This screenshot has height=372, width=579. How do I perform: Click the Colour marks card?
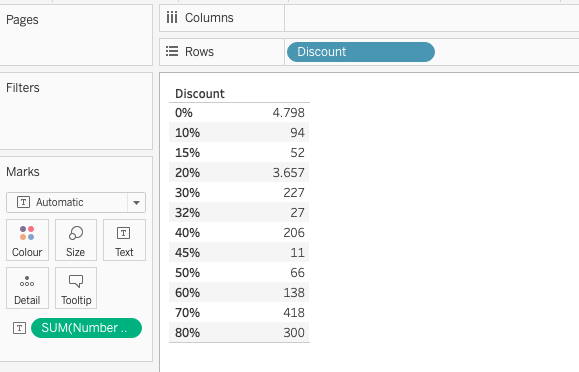coord(27,240)
